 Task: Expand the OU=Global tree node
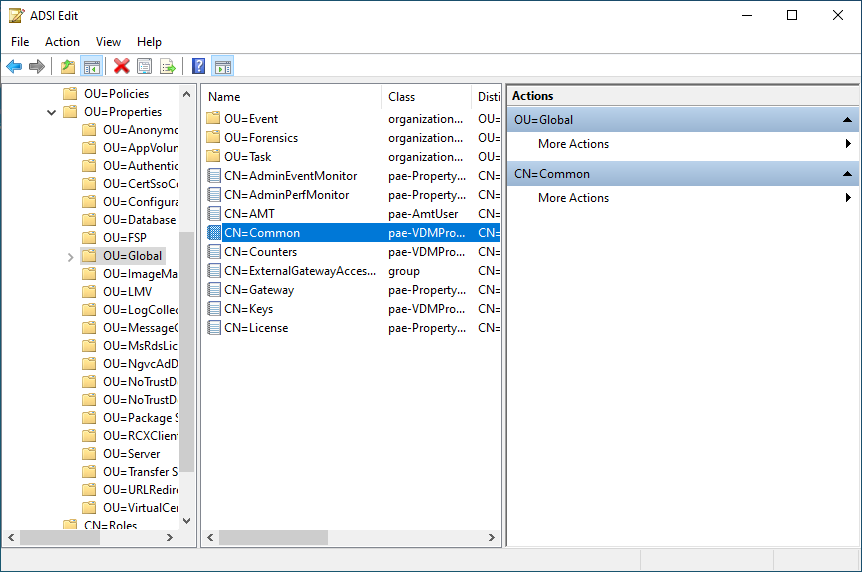click(x=70, y=257)
